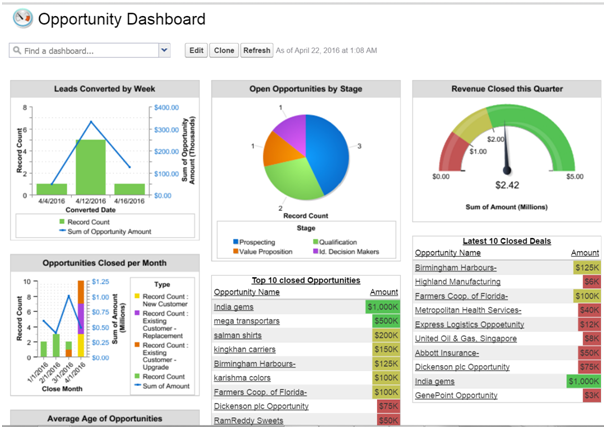Open Birmingham Harbours- in Top 10 closed list
Viewport: 606px width, 429px height.
click(255, 364)
